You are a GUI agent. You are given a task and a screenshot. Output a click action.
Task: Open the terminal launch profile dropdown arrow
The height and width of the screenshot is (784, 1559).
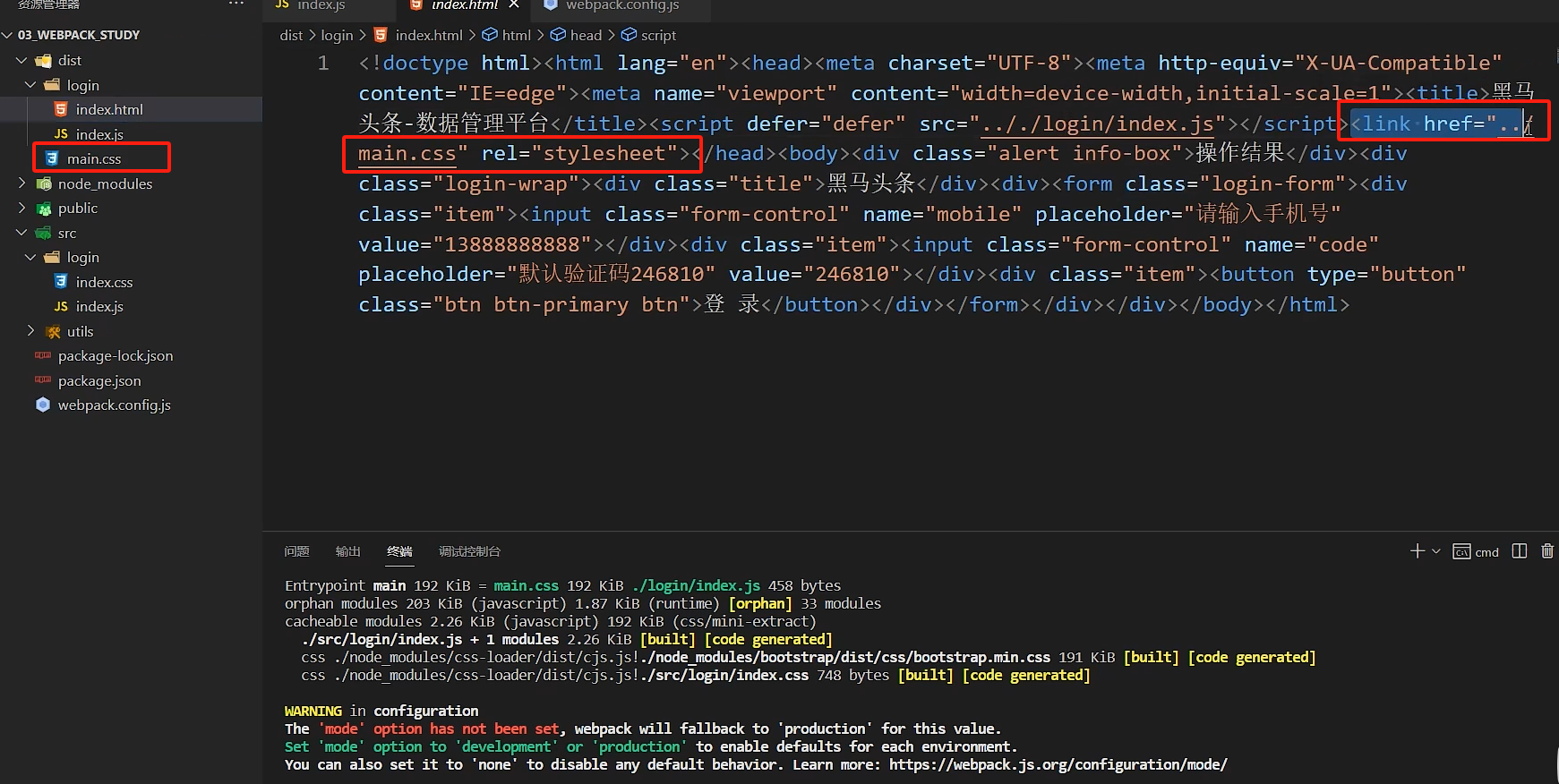coord(1436,551)
